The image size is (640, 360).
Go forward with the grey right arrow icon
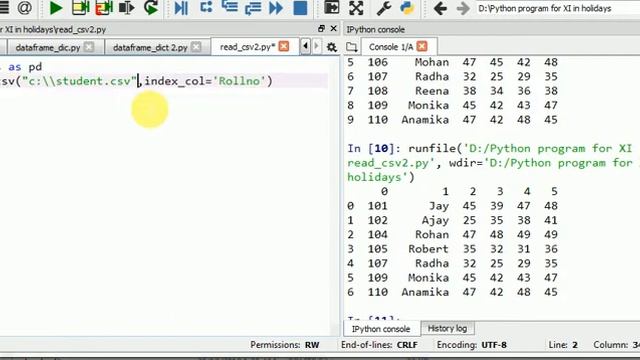tap(462, 8)
